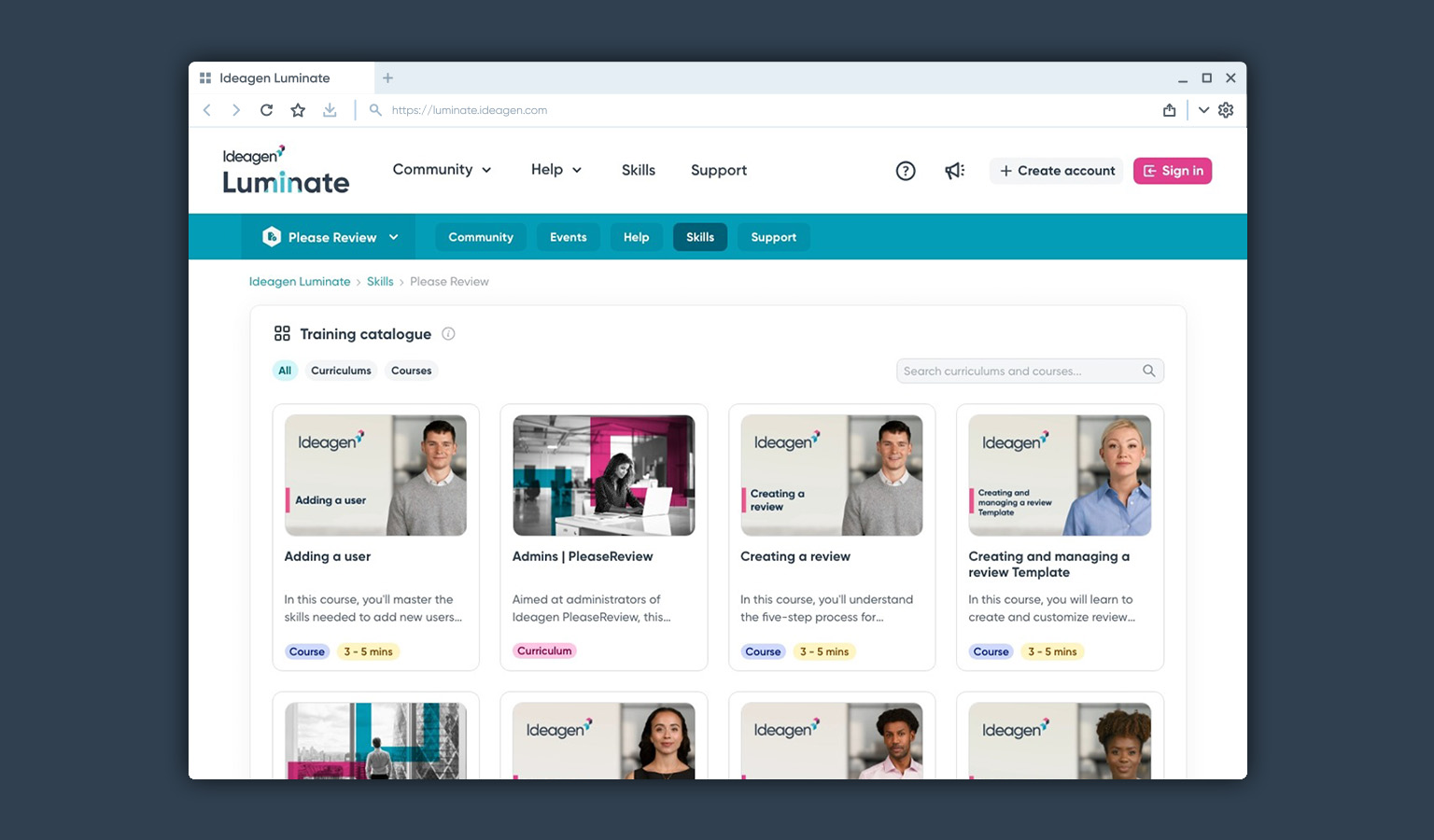Viewport: 1434px width, 840px height.
Task: Open the Support tab in teal bar
Action: point(773,237)
